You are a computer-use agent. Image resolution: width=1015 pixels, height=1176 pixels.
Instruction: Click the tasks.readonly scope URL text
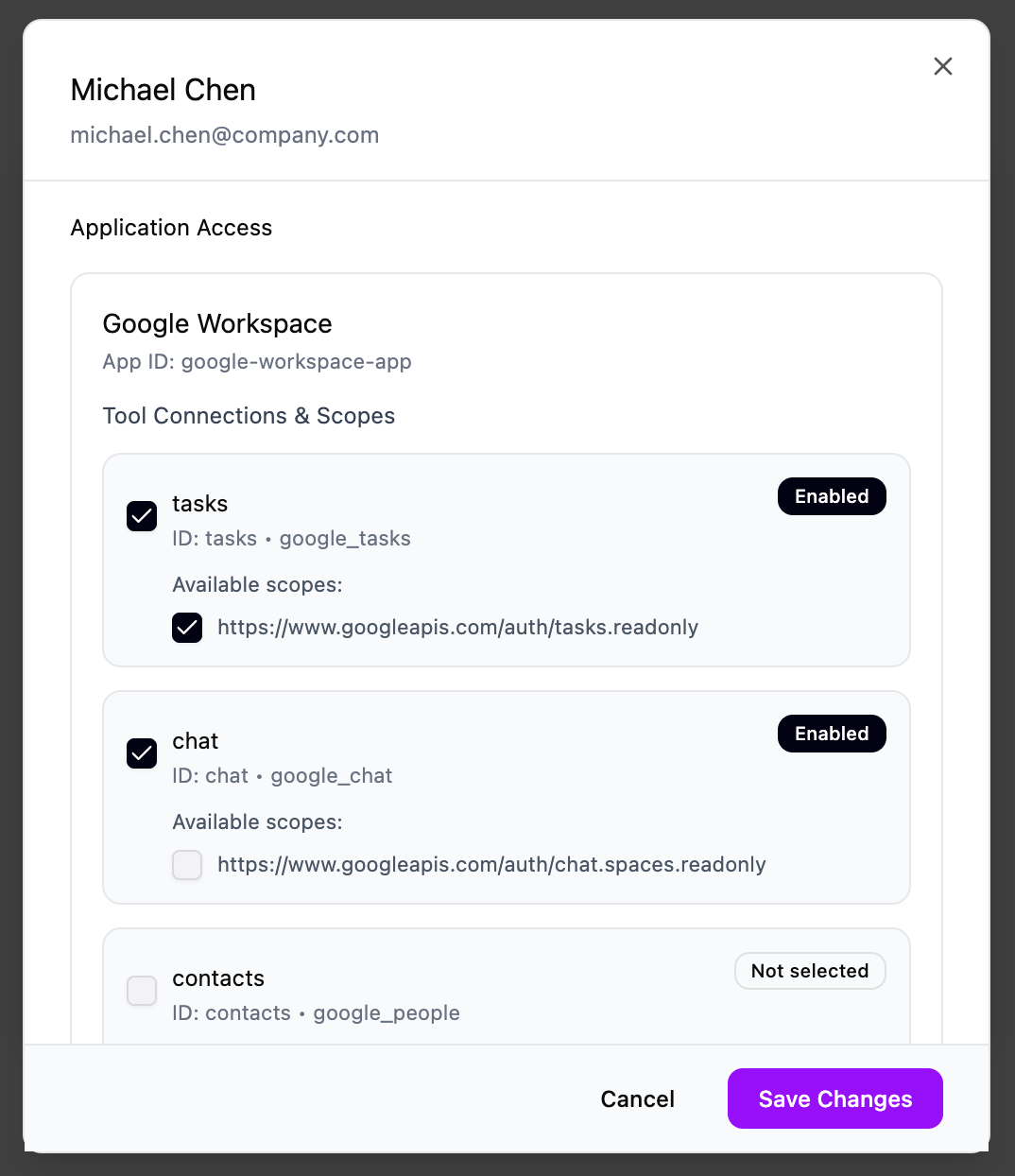(457, 628)
